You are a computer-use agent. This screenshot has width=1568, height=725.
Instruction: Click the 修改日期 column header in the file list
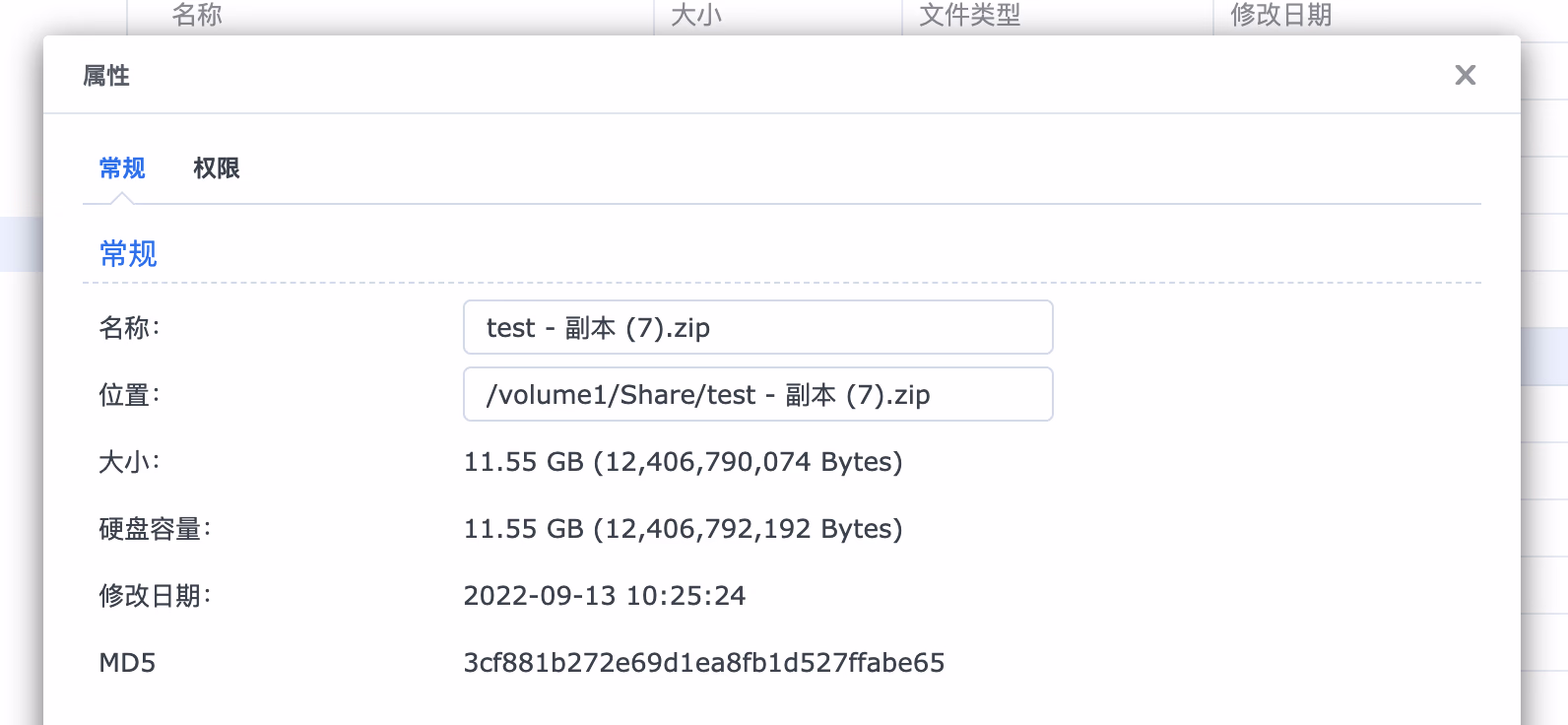coord(1280,15)
